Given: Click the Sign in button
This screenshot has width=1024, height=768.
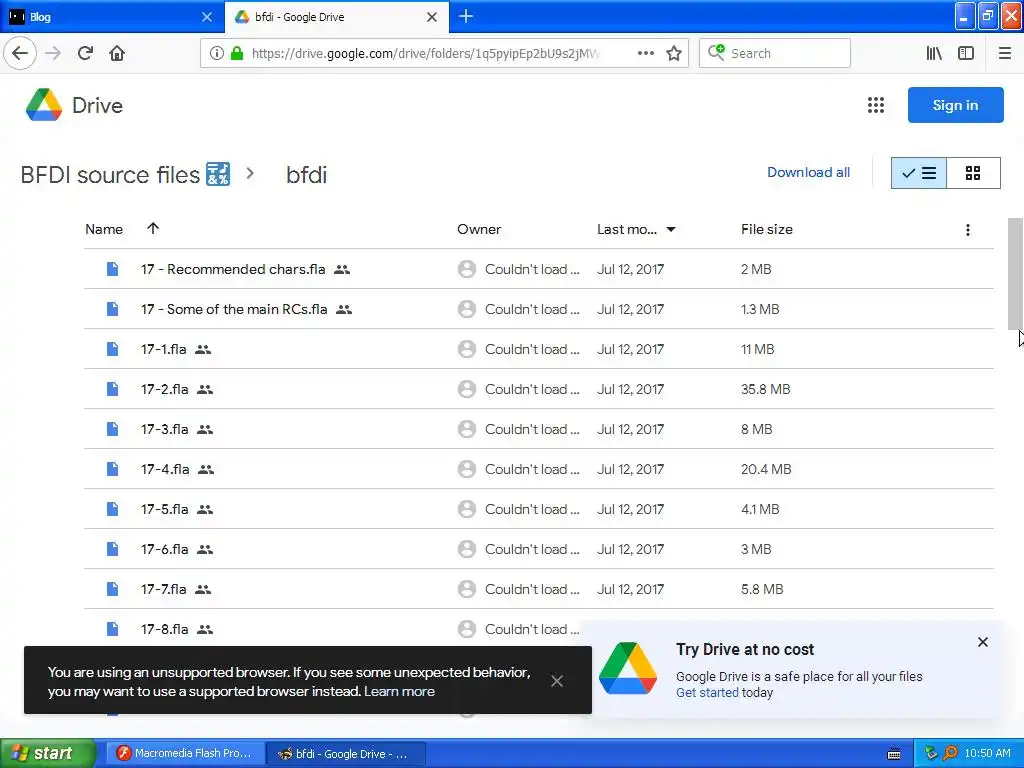Looking at the screenshot, I should pos(955,105).
